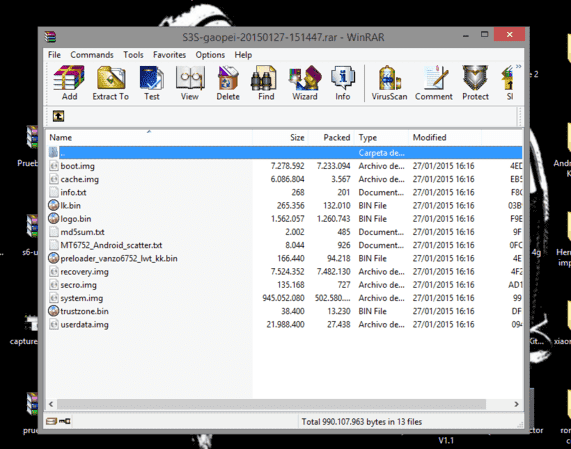Select the md5sum.txt file
Image resolution: width=571 pixels, height=449 pixels.
[x=285, y=232]
